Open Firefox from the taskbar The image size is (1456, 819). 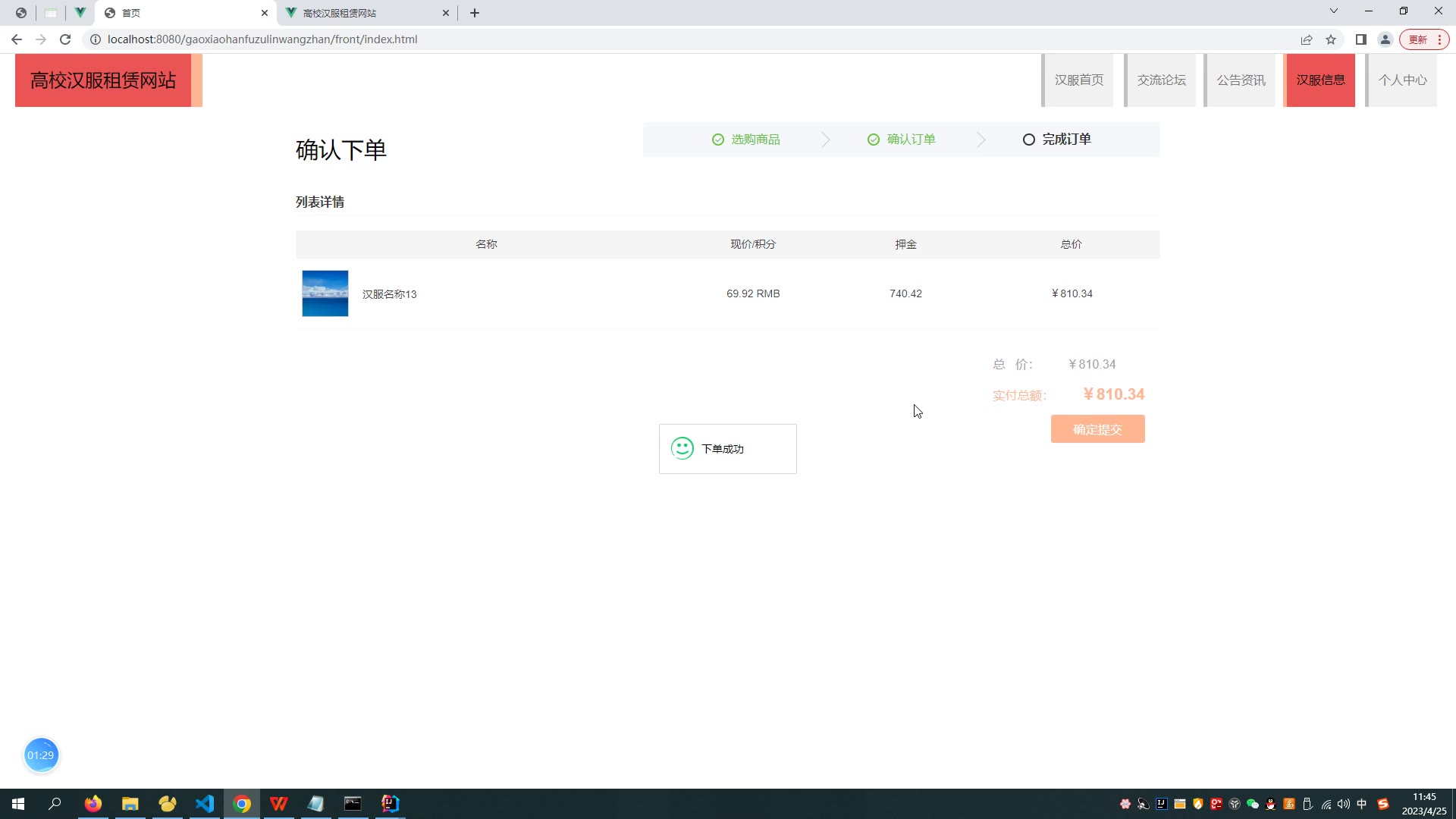pos(93,804)
